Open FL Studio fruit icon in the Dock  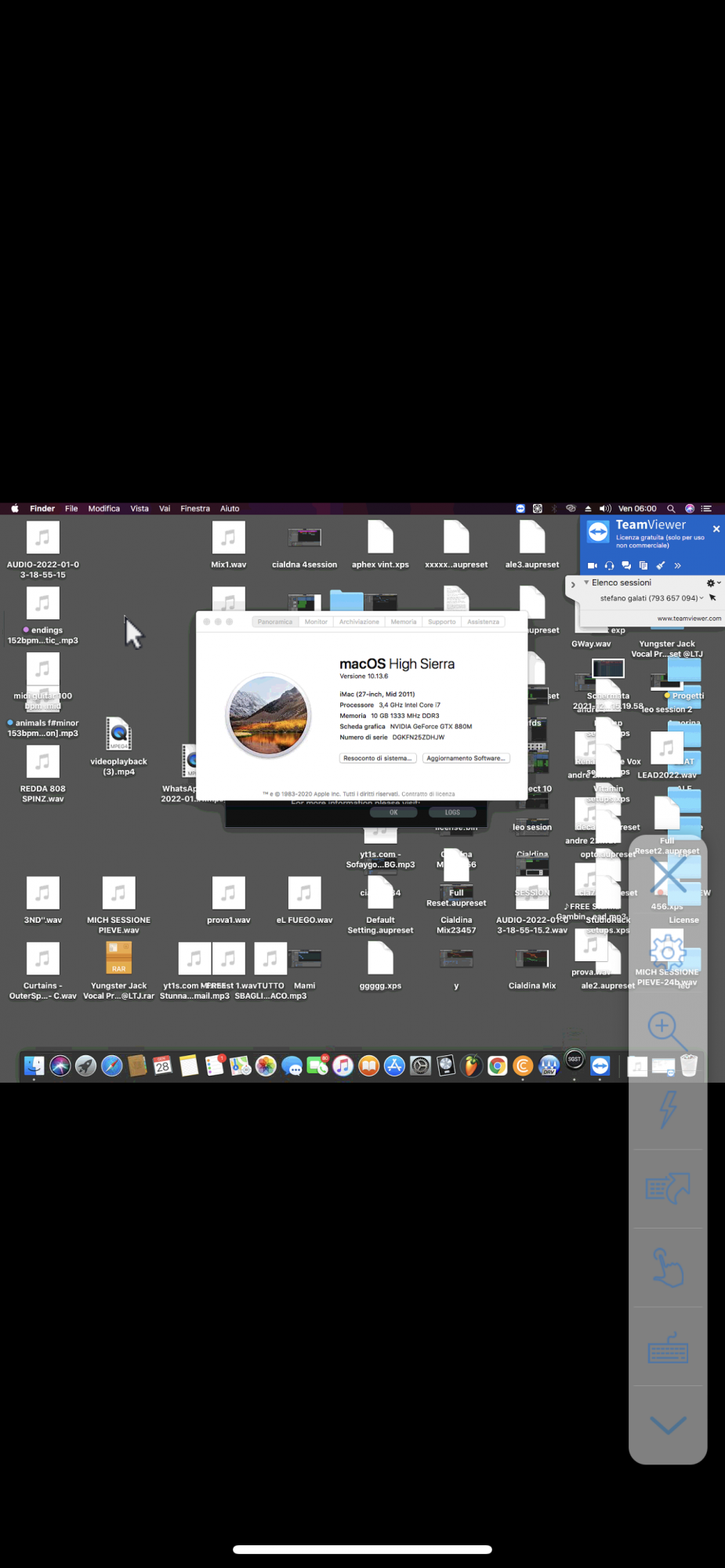pos(471,1065)
